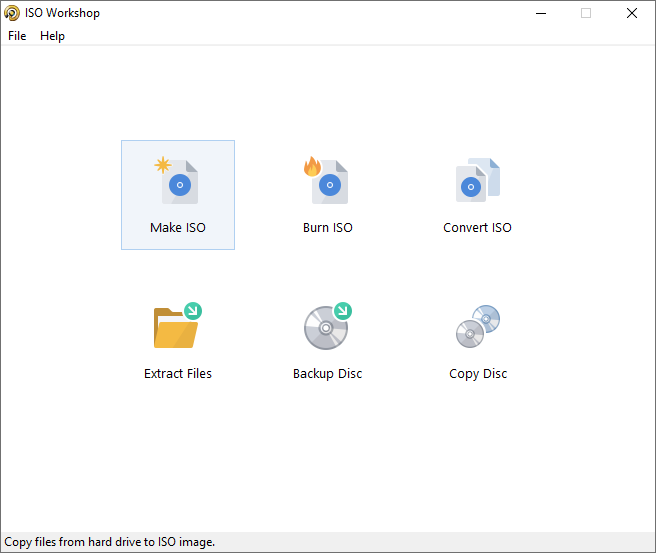Click the "Copy Disc" text label
This screenshot has width=656, height=553.
pos(478,374)
